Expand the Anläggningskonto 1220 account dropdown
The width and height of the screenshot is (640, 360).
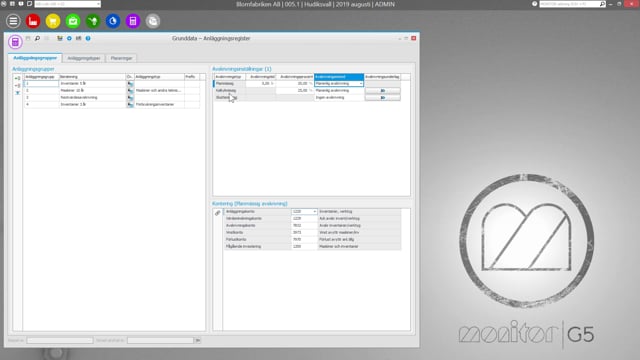(x=315, y=211)
